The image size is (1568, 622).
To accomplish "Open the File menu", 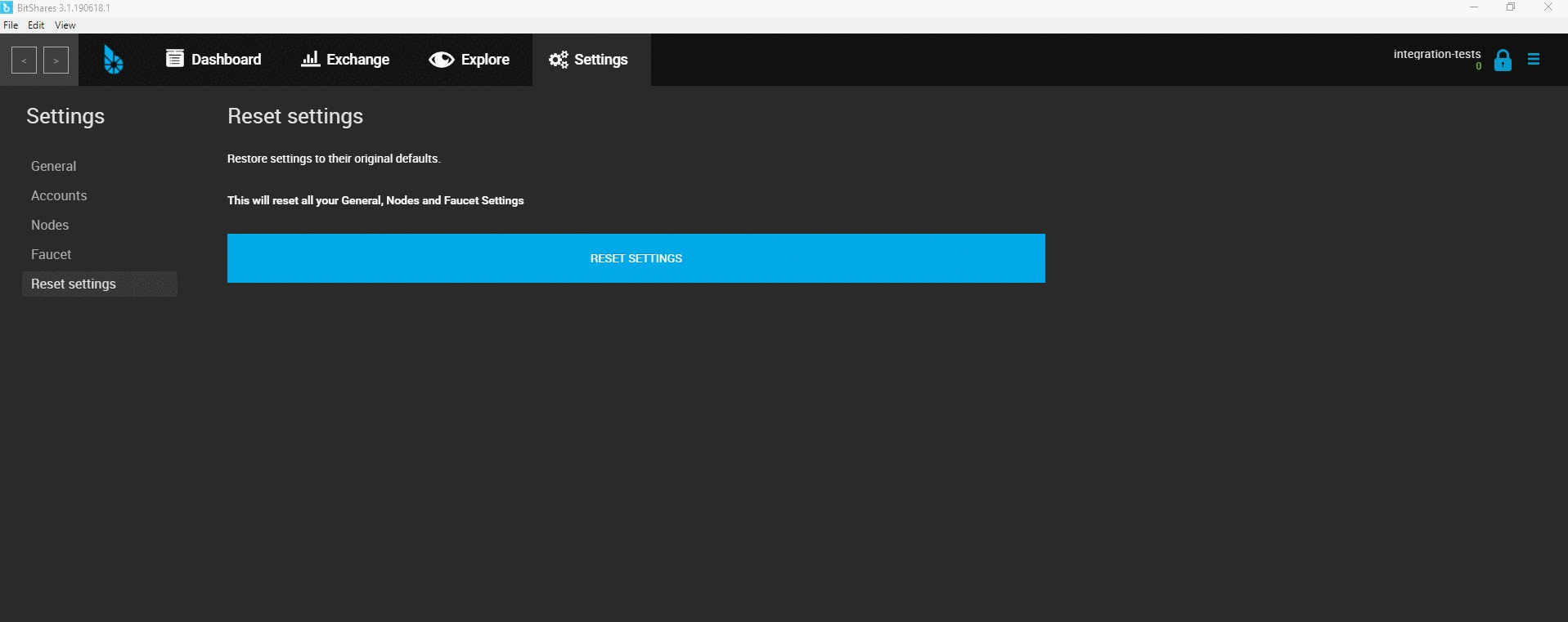I will tap(11, 25).
